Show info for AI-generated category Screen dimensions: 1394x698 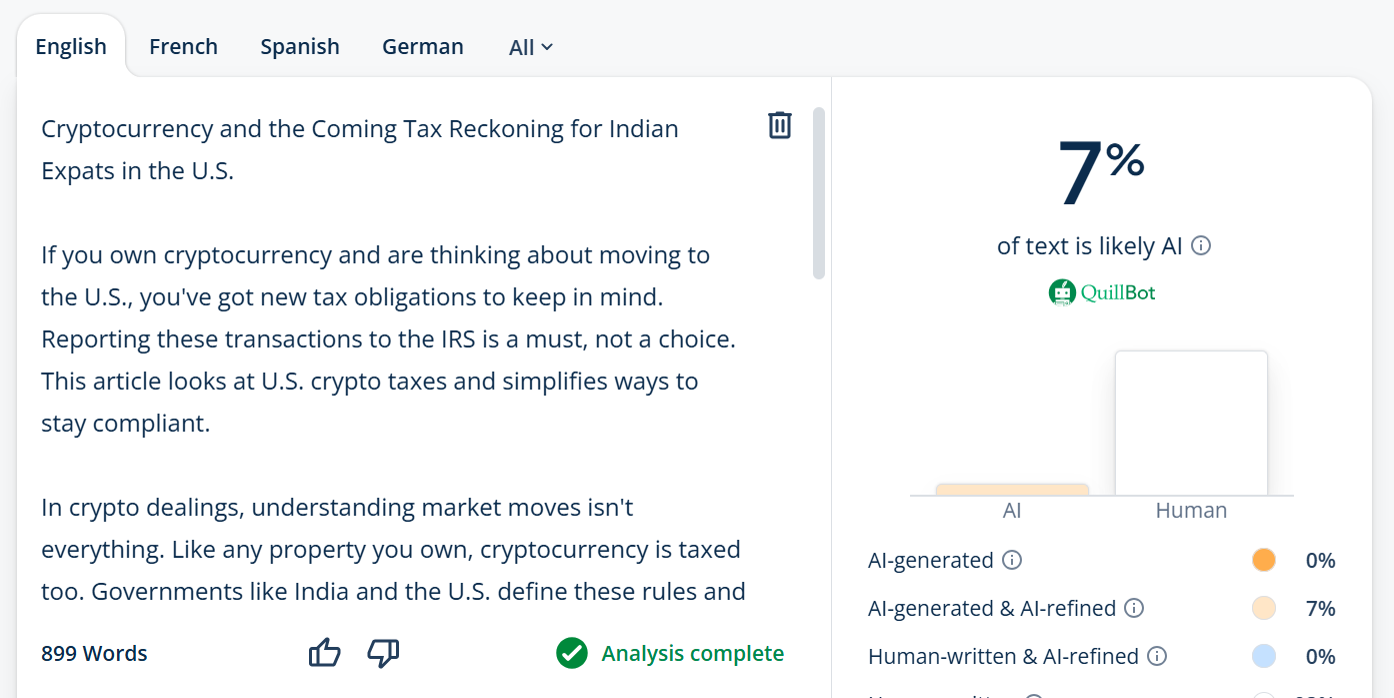pyautogui.click(x=1012, y=560)
